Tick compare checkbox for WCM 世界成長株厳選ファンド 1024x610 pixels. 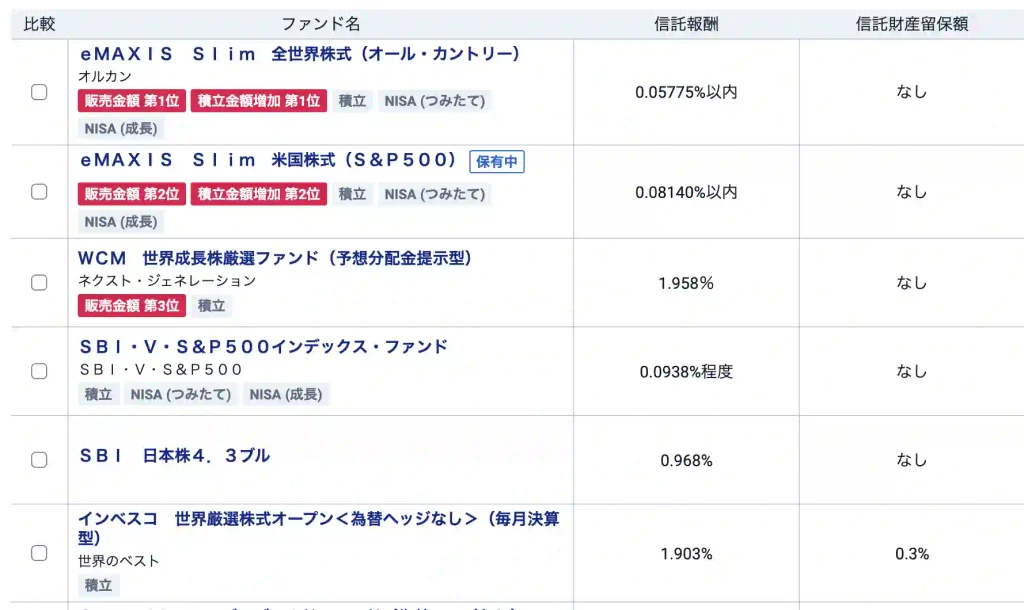39,283
